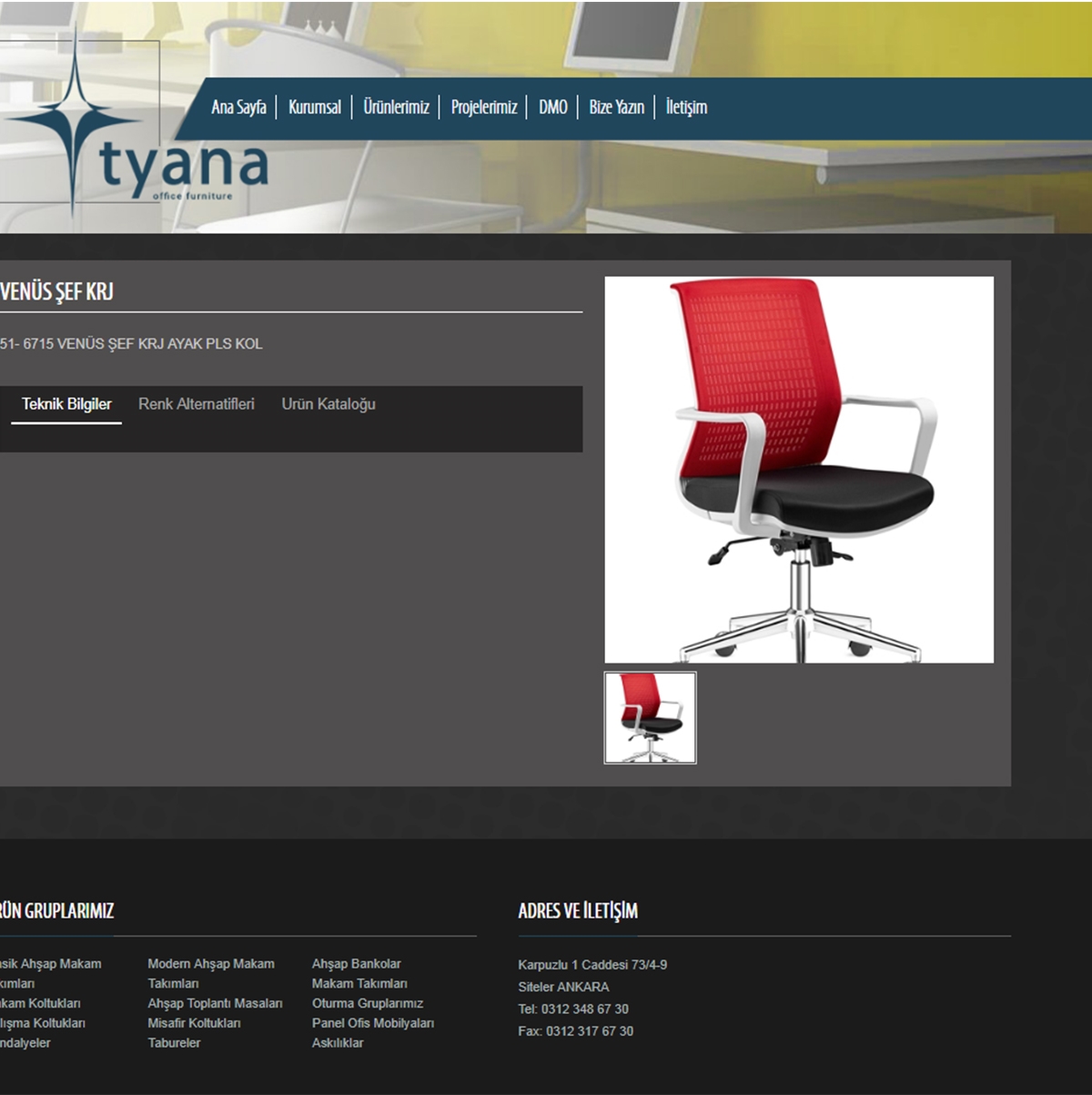Select the DMO menu item

pos(552,107)
